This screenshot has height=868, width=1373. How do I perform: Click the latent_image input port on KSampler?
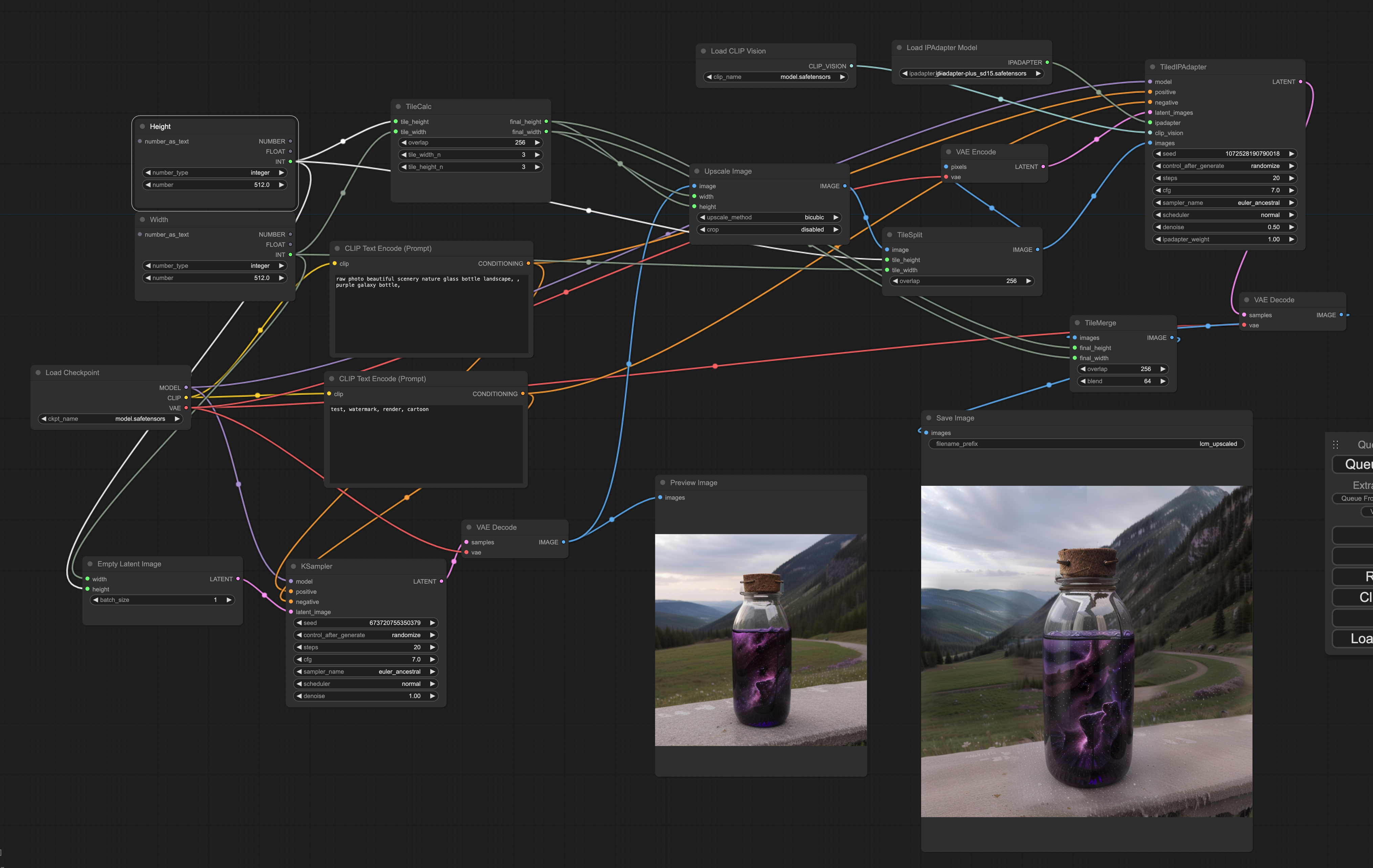291,612
